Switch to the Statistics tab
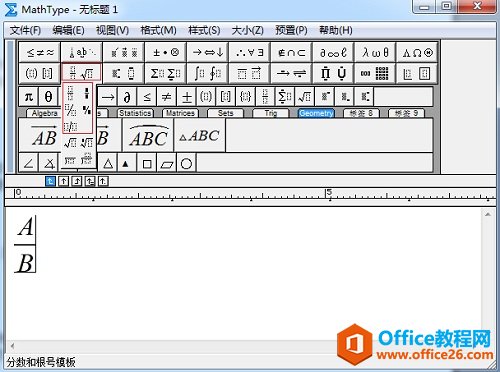The width and height of the screenshot is (500, 372). 135,113
